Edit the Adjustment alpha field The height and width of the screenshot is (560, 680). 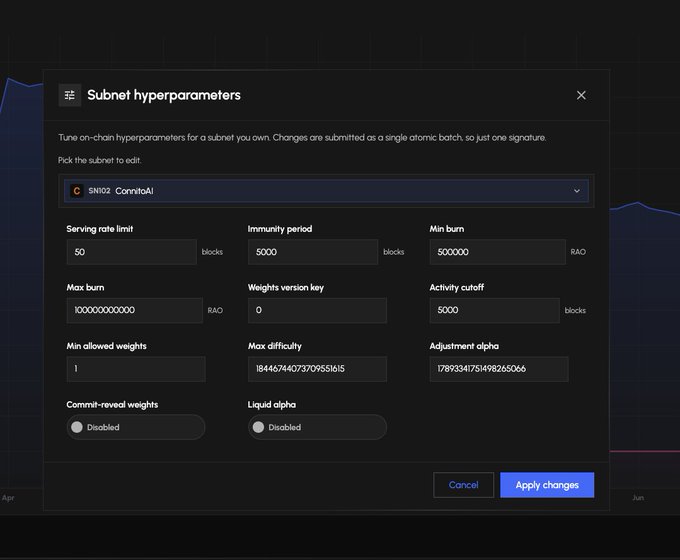499,369
